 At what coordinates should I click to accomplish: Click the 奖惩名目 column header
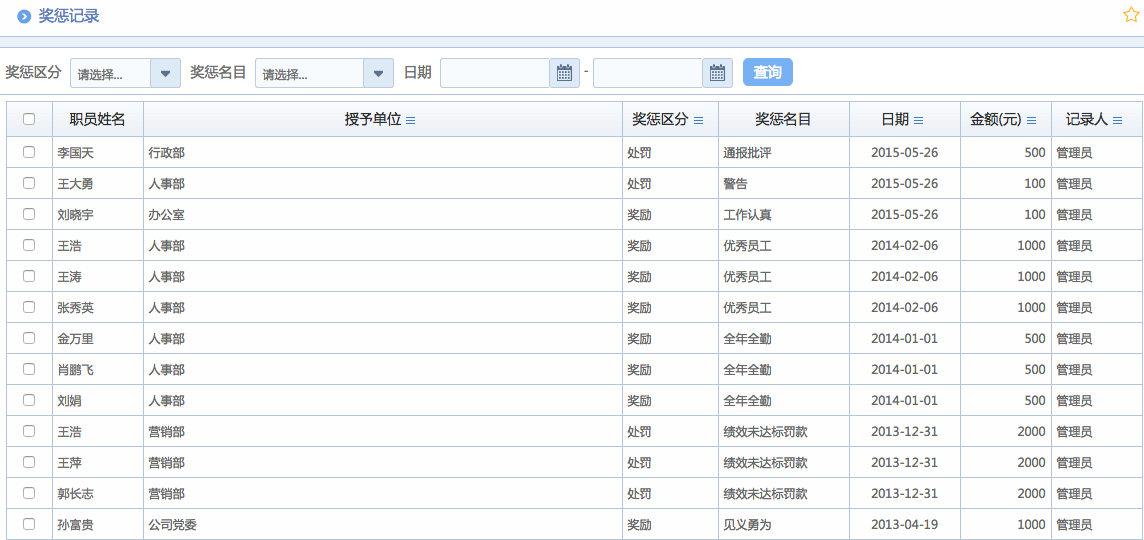click(x=783, y=119)
